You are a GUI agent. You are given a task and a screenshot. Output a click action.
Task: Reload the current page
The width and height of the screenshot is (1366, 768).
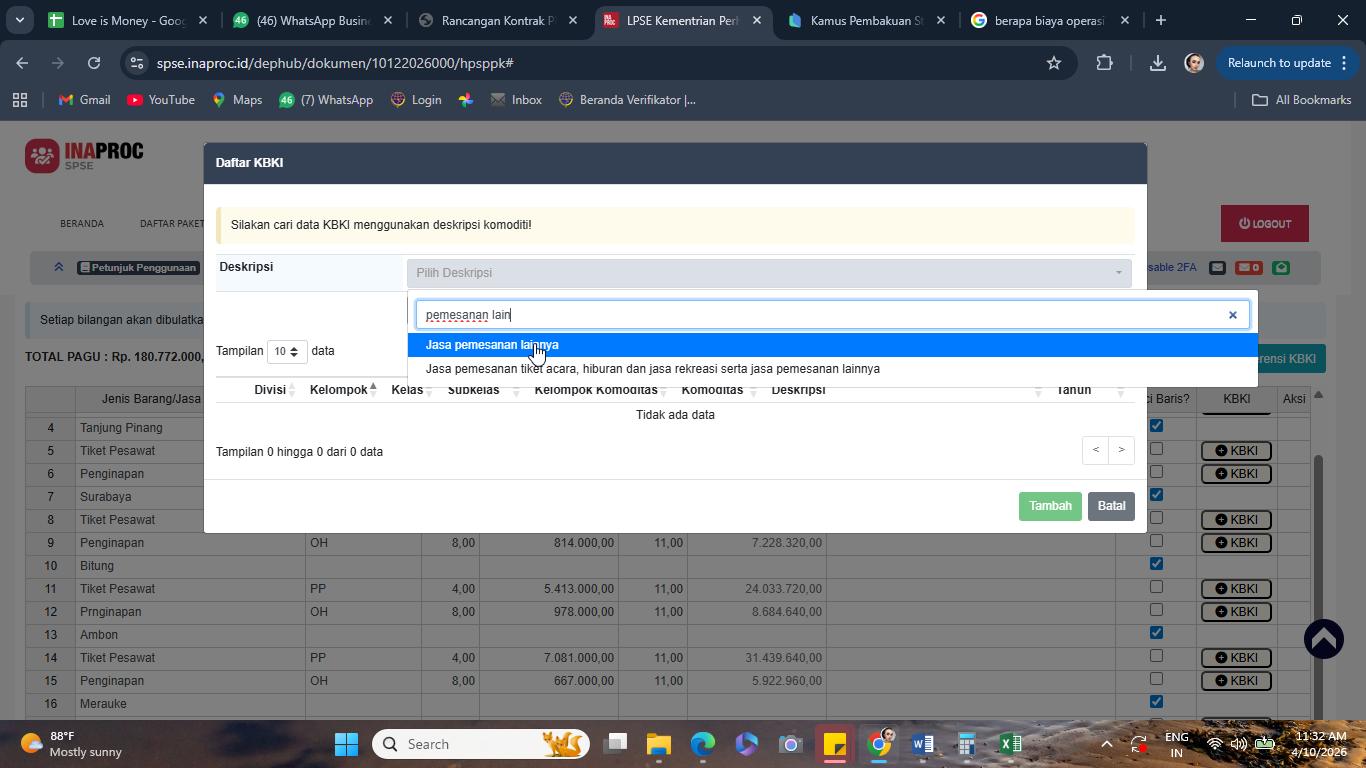coord(94,63)
